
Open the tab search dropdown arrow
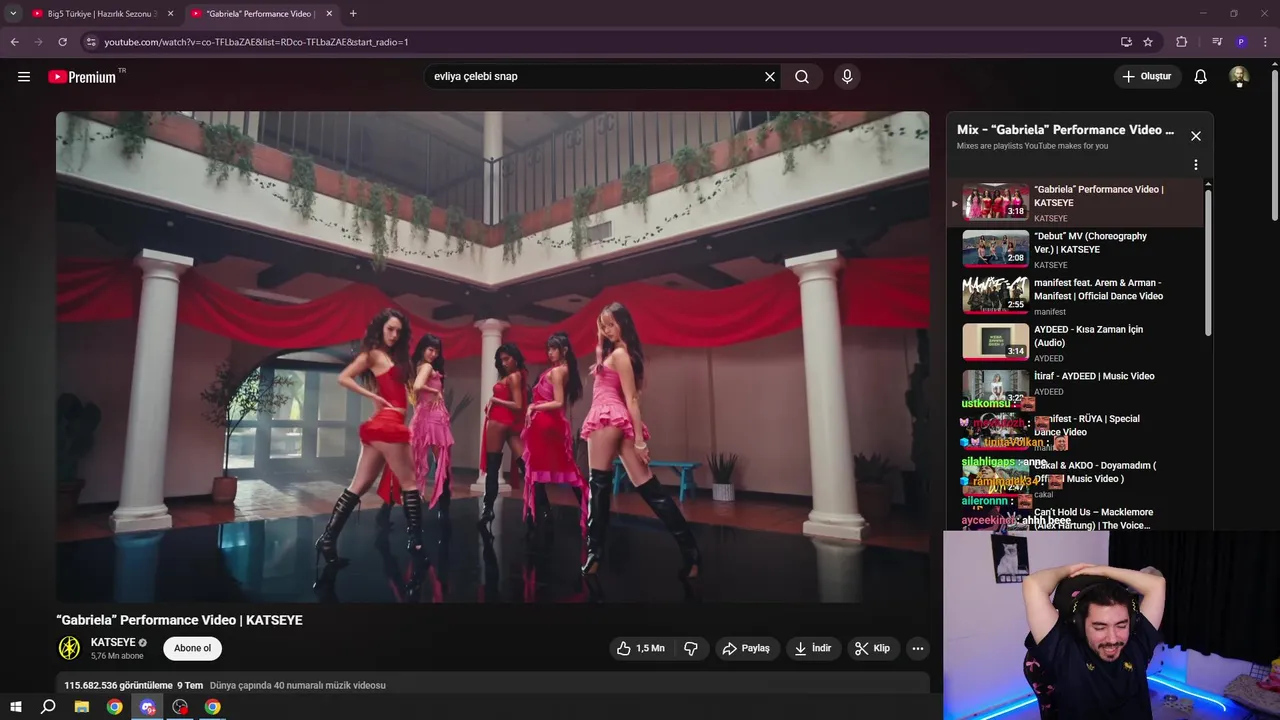click(13, 14)
